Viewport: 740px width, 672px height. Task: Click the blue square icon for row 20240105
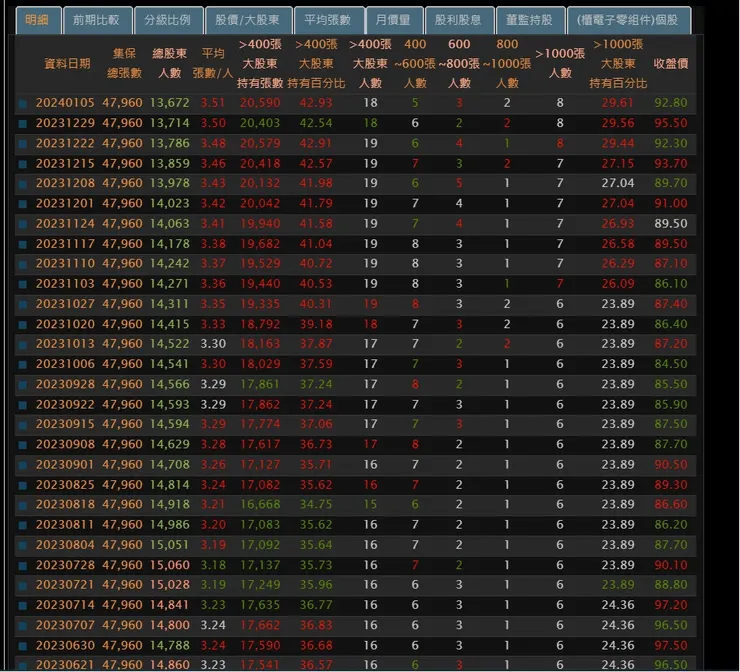point(22,103)
